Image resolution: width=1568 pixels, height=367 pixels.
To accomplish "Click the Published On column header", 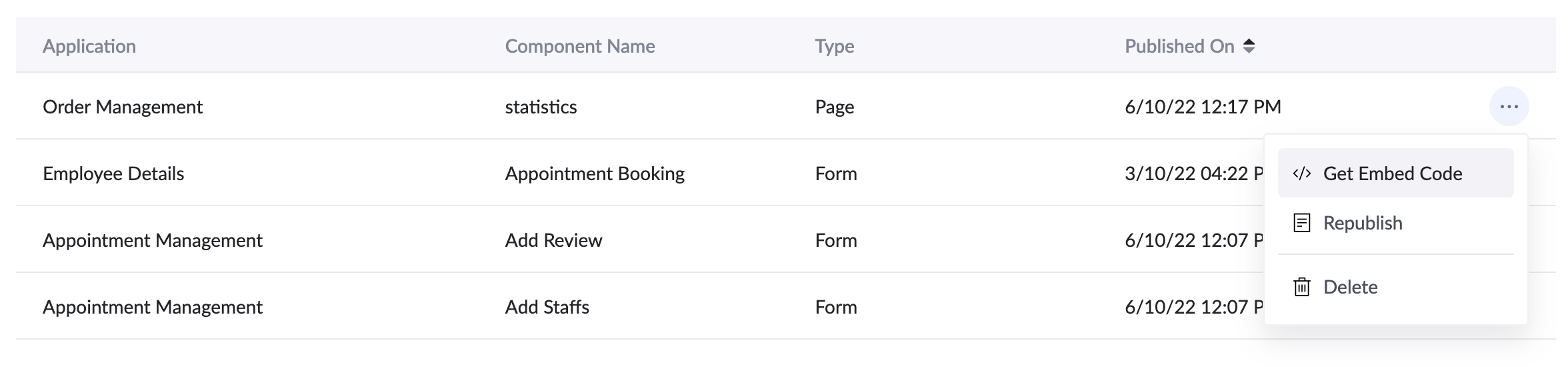I will click(1179, 46).
